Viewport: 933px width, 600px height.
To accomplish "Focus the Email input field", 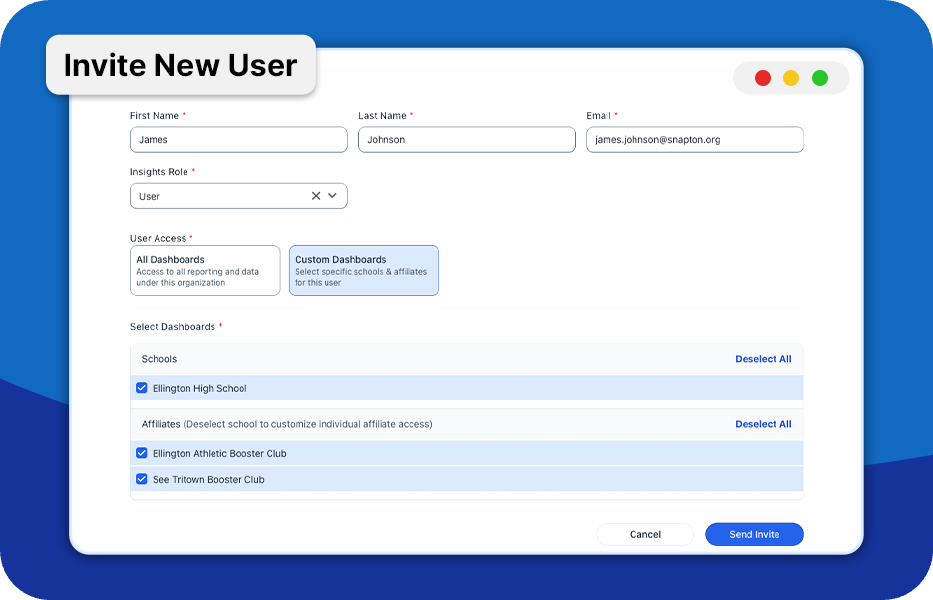I will [x=694, y=140].
